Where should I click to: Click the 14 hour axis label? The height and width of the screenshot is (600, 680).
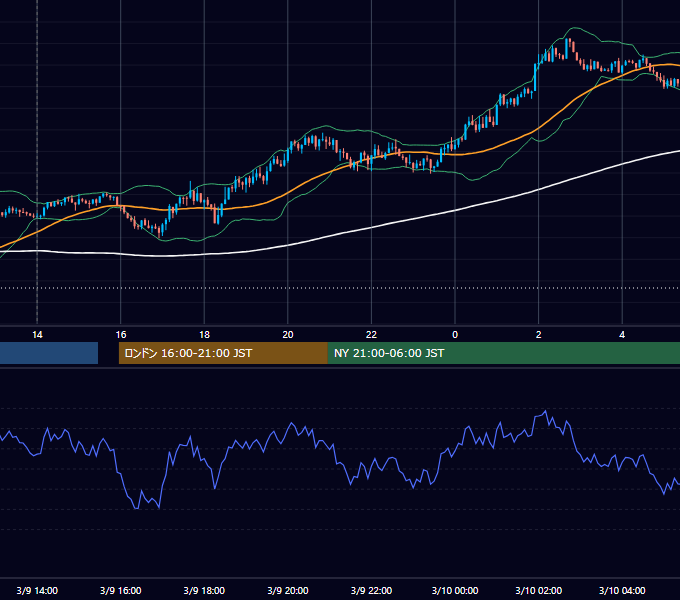[x=37, y=335]
